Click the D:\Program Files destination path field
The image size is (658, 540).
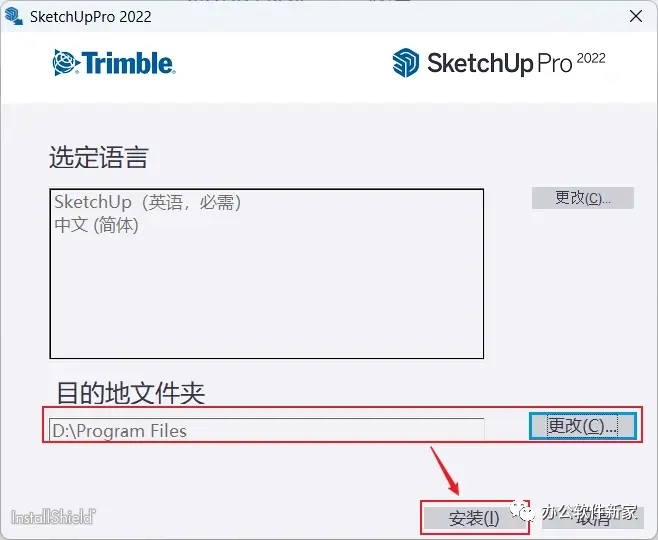(x=266, y=430)
